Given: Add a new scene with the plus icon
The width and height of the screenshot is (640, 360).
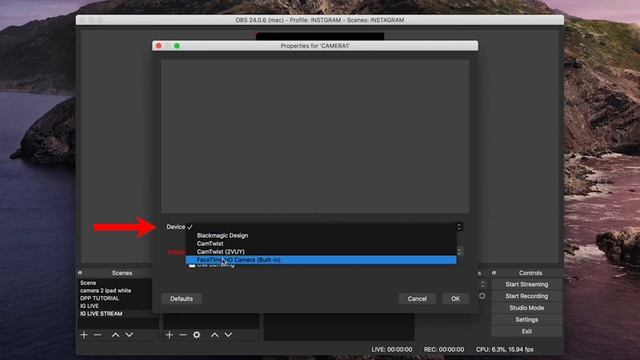Looking at the screenshot, I should click(x=84, y=335).
